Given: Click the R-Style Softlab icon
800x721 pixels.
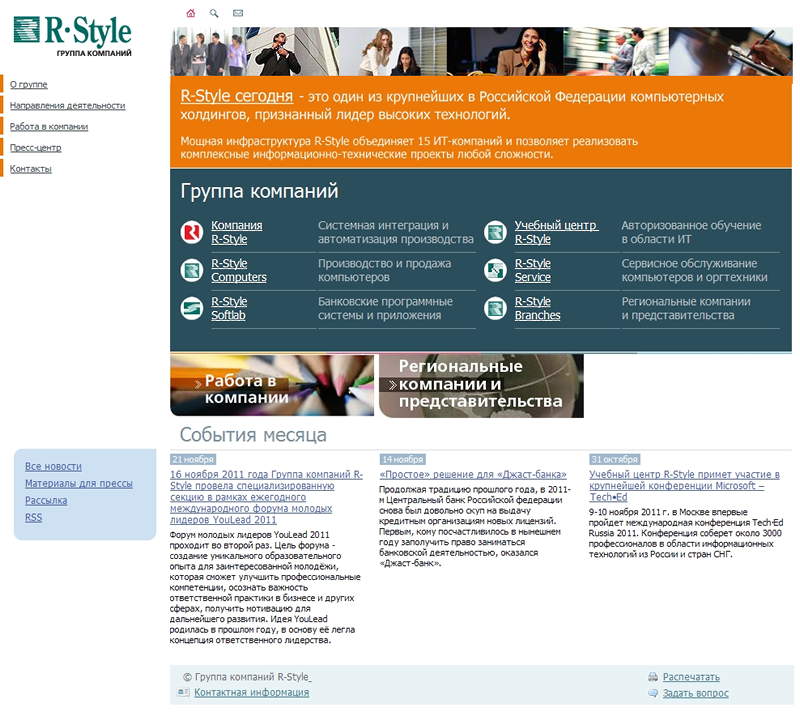Looking at the screenshot, I should click(192, 308).
